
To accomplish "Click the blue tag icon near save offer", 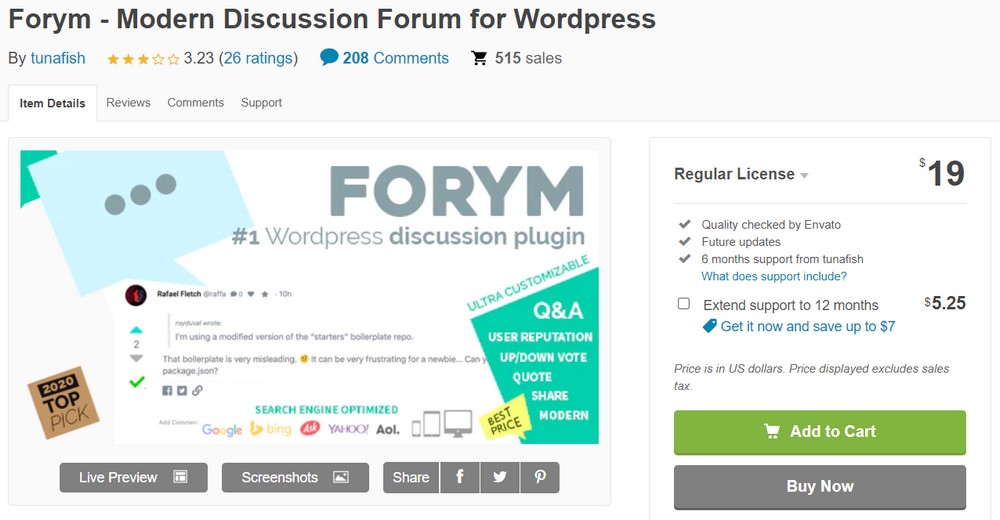I will point(709,326).
